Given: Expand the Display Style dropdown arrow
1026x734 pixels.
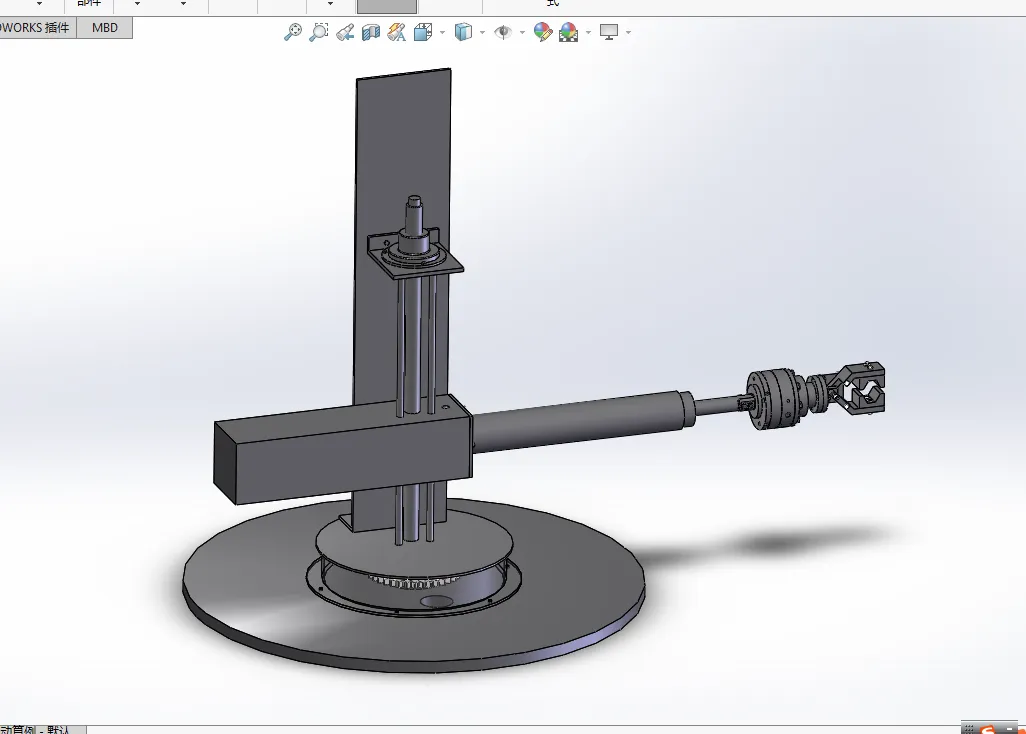Looking at the screenshot, I should point(482,32).
